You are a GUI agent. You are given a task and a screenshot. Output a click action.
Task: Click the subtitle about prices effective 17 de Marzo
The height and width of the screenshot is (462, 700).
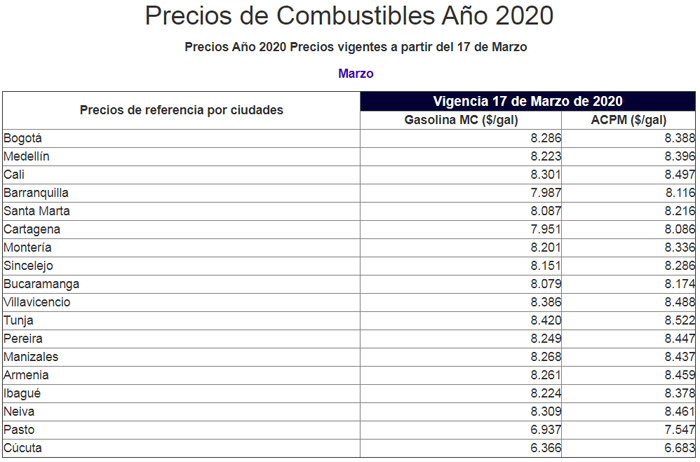point(355,47)
